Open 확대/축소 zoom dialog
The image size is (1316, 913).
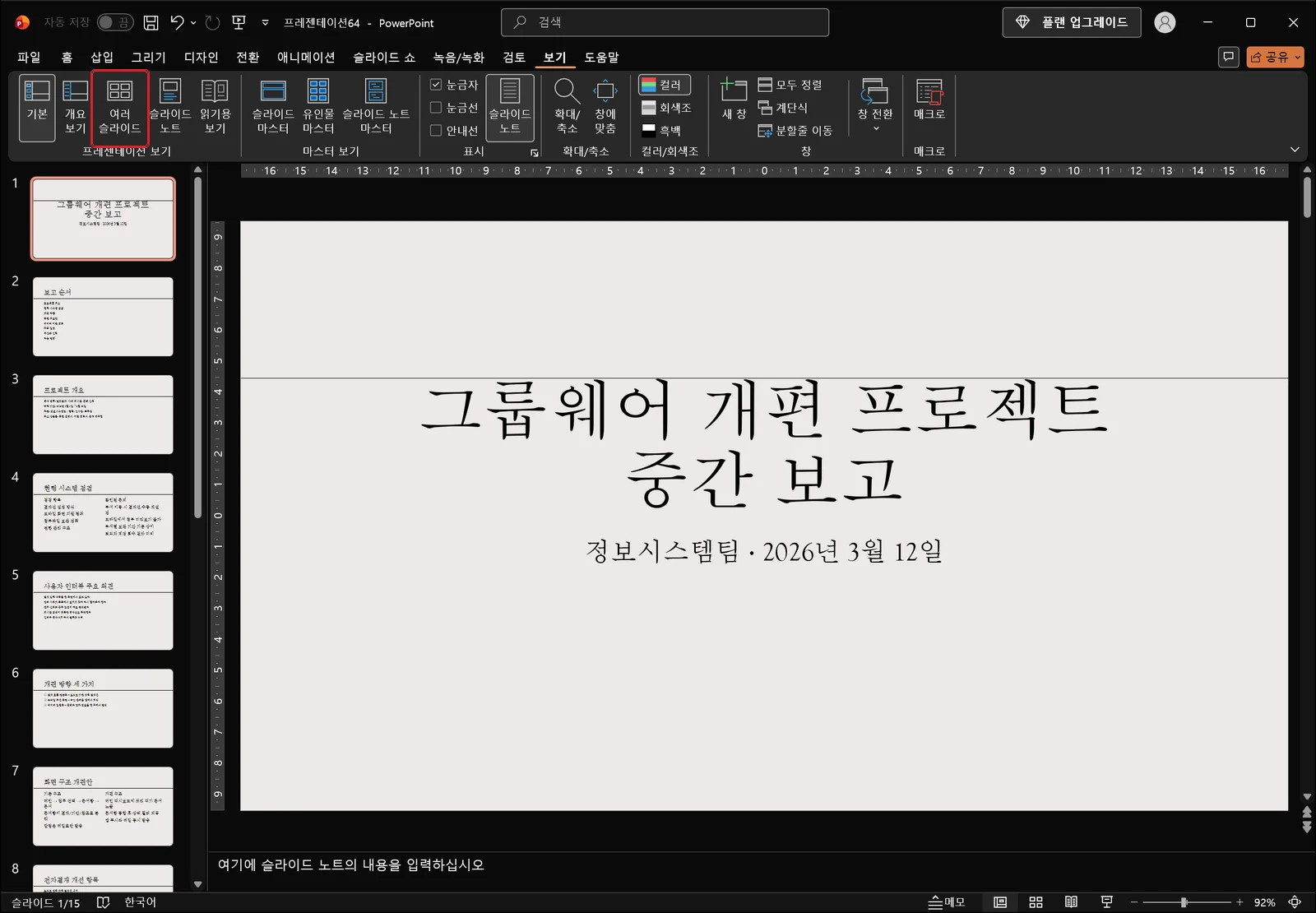567,107
